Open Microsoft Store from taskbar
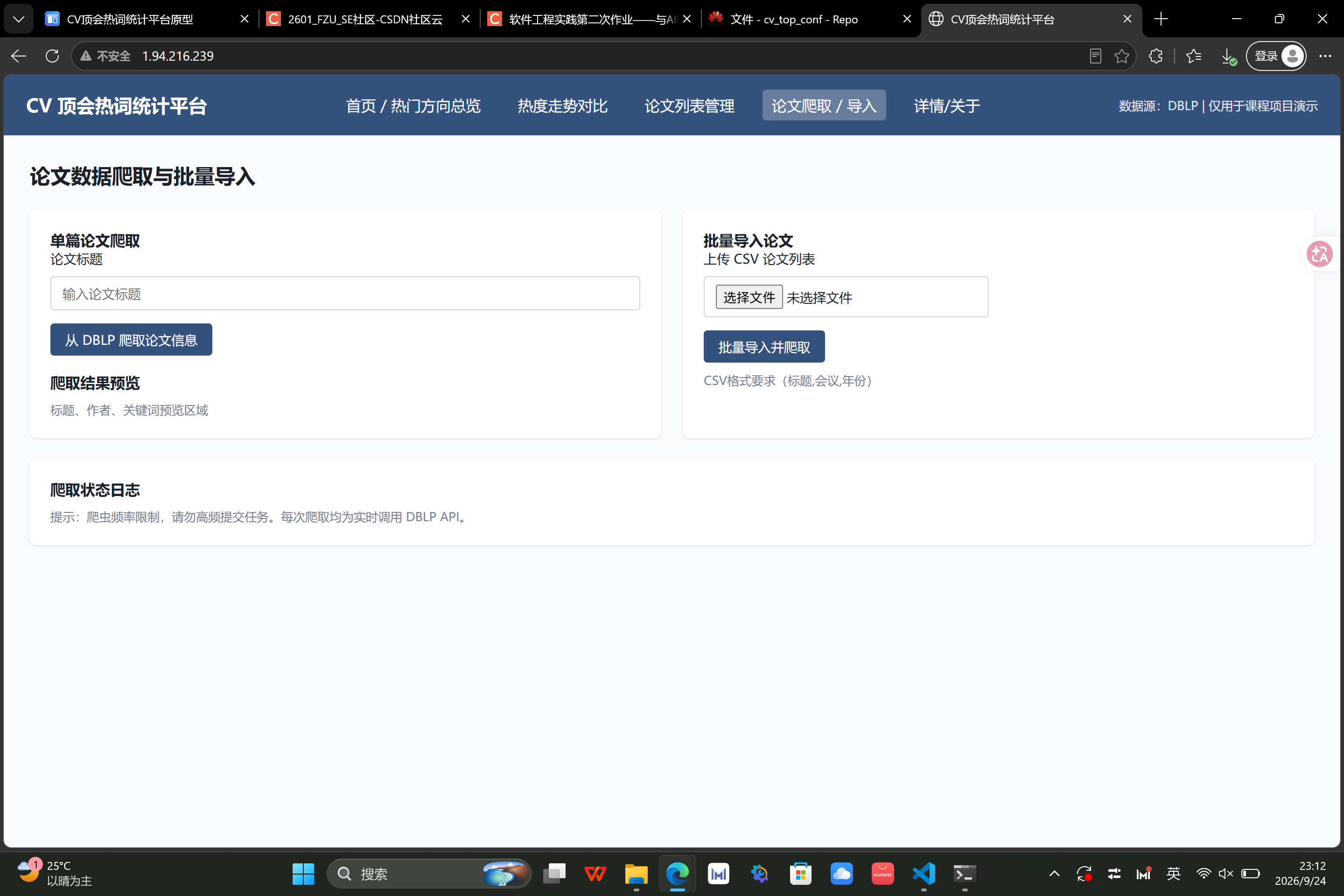 (801, 873)
